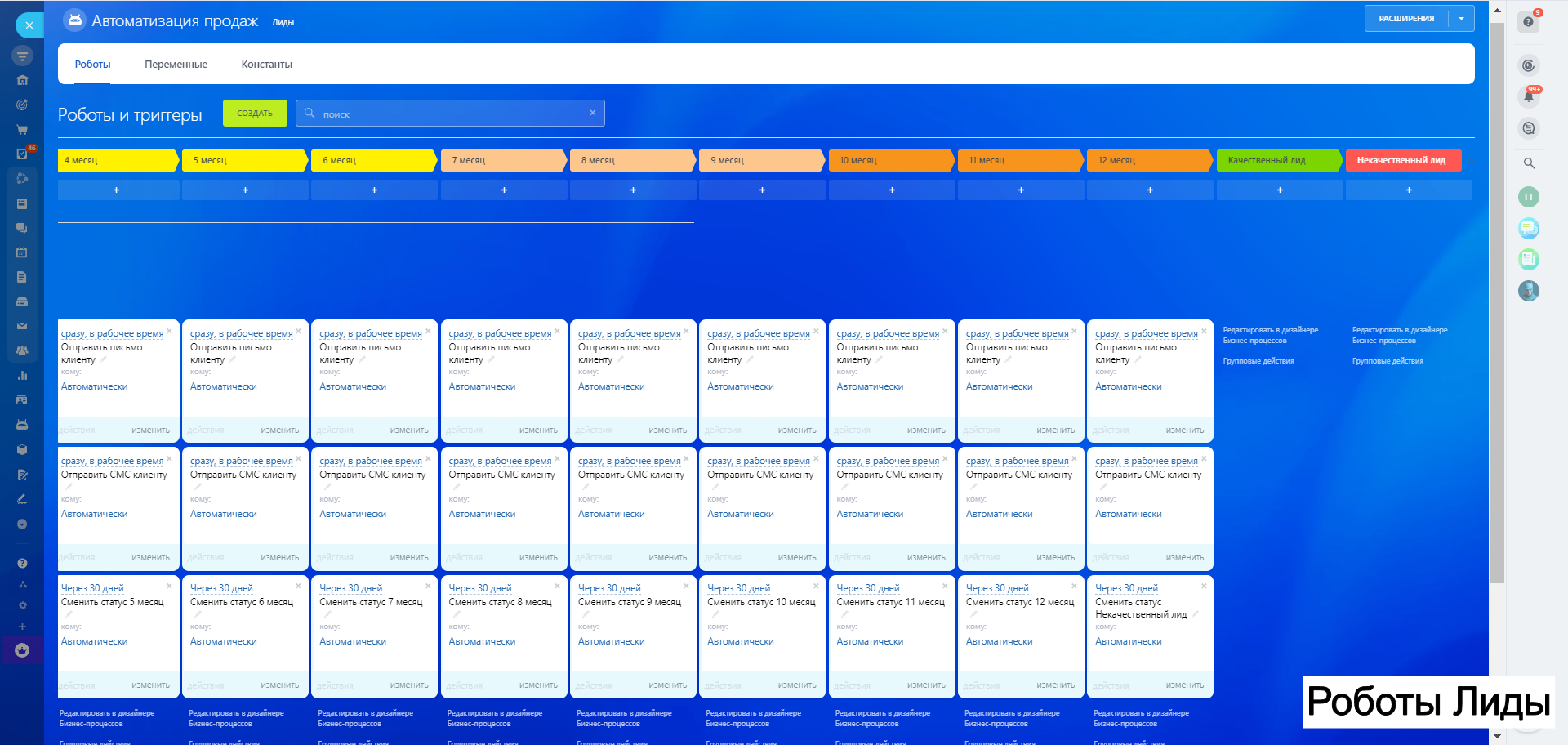Open the filter menu icon in left sidebar

pyautogui.click(x=22, y=56)
